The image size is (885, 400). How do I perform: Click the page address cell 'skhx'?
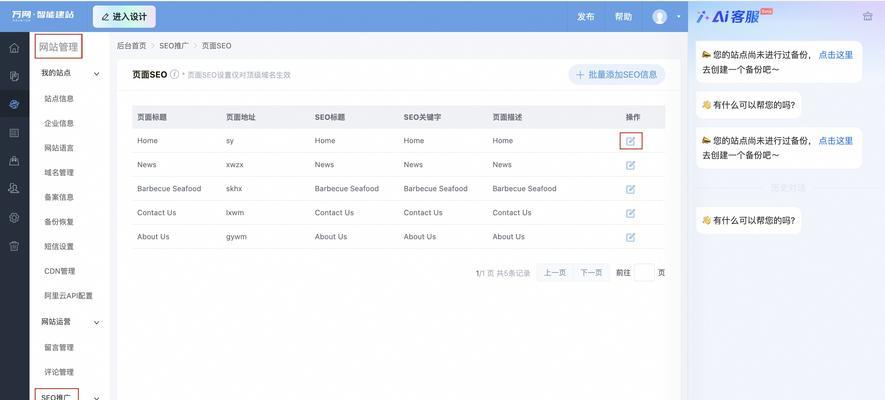[x=234, y=189]
